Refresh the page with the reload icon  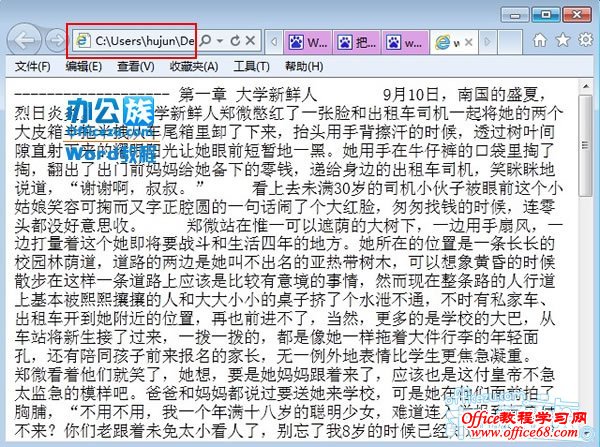click(x=235, y=40)
